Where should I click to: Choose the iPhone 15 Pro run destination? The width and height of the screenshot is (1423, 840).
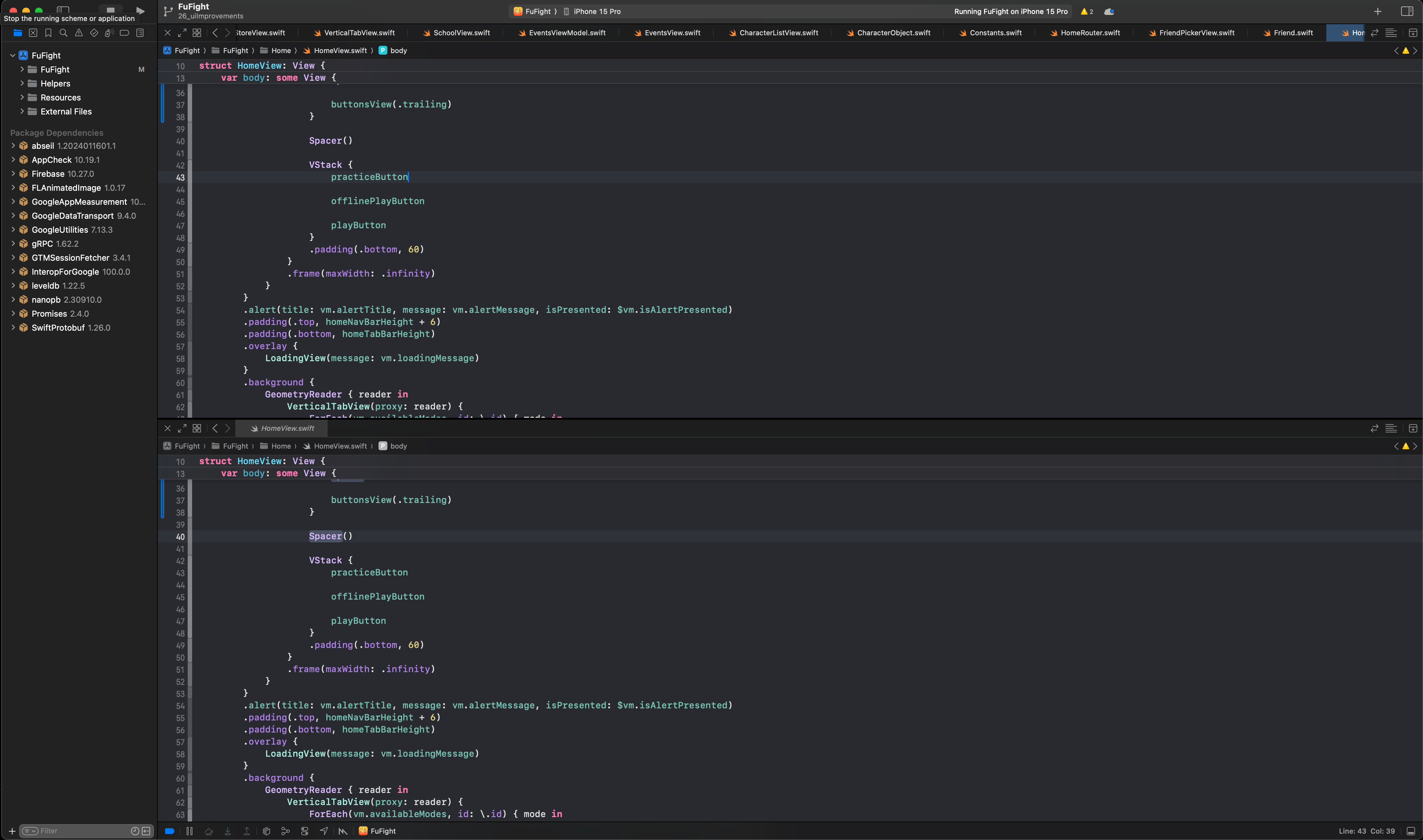pos(592,11)
